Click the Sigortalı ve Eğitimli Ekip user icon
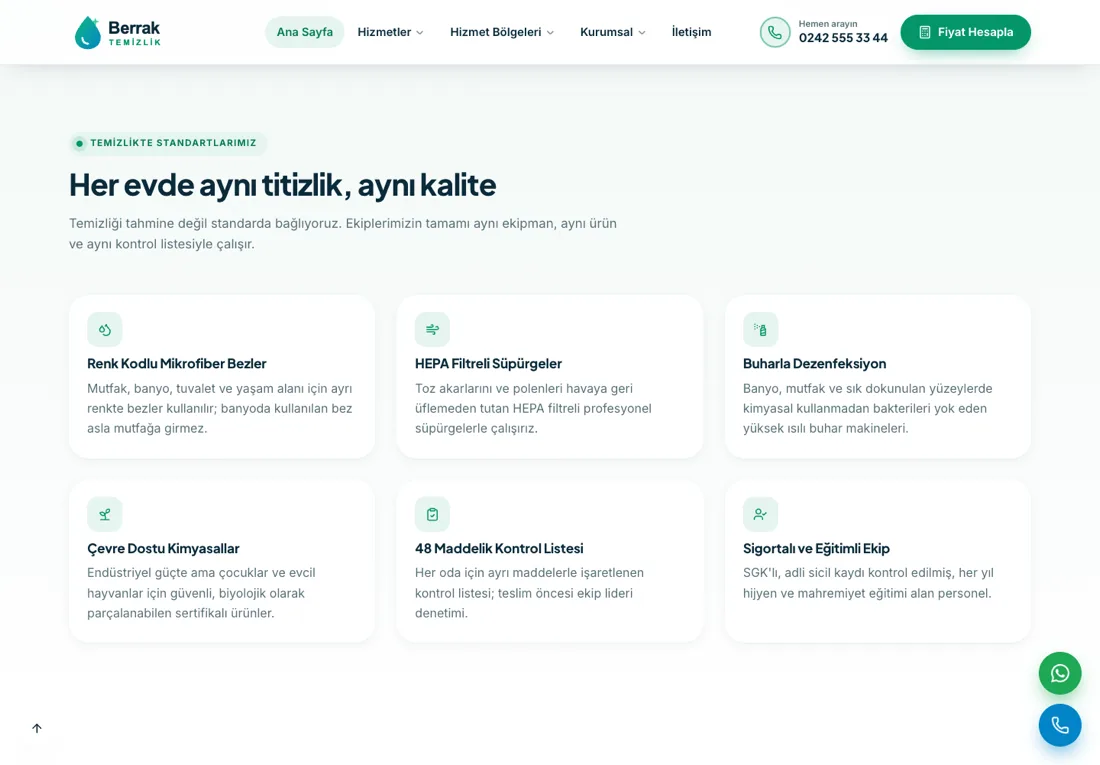 [760, 514]
